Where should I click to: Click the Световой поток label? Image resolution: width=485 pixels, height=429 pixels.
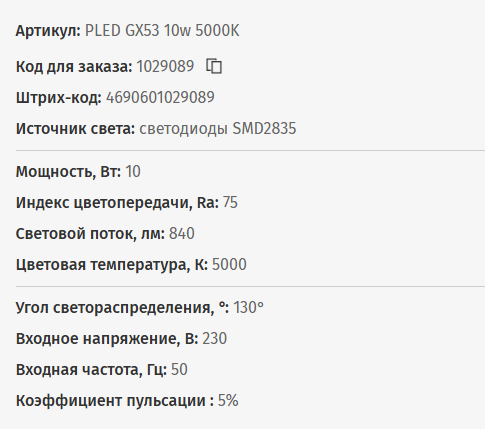pos(90,234)
